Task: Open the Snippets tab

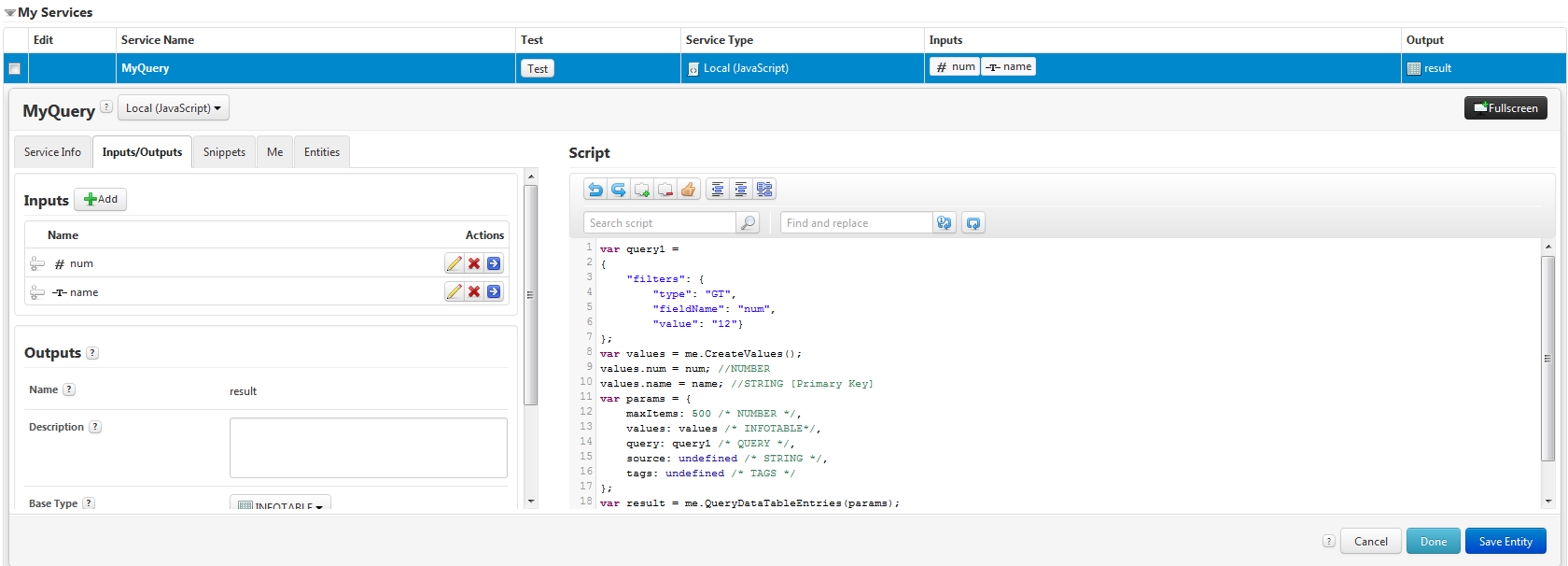Action: tap(224, 152)
